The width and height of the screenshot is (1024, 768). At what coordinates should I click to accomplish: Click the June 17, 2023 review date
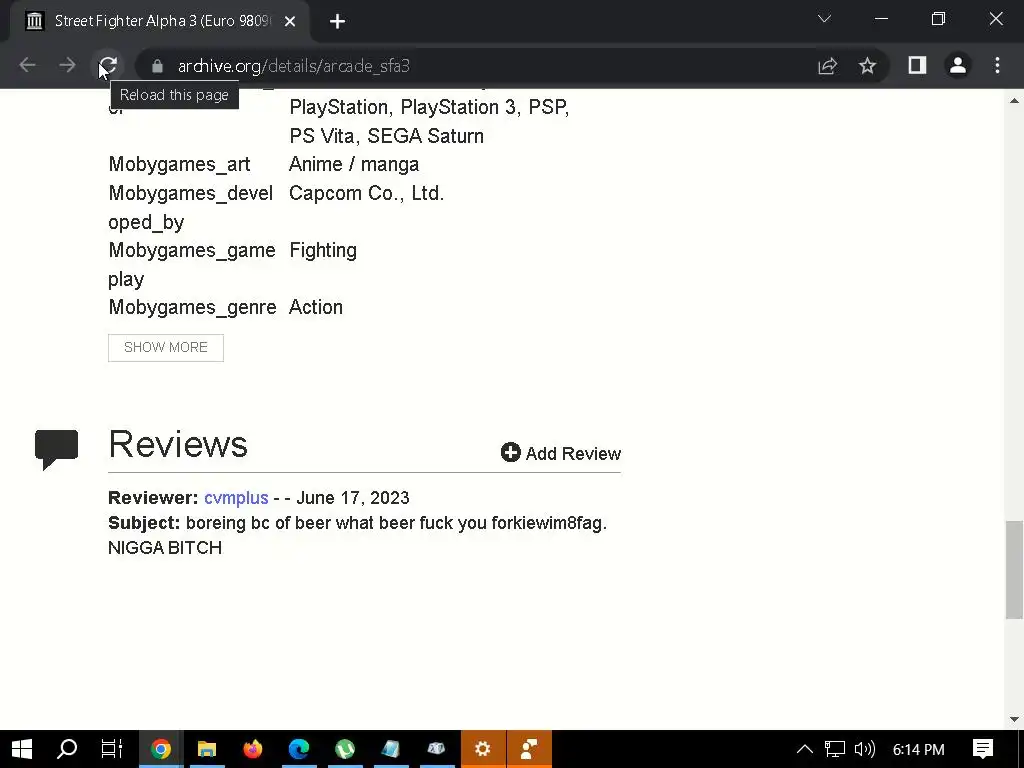(x=353, y=498)
